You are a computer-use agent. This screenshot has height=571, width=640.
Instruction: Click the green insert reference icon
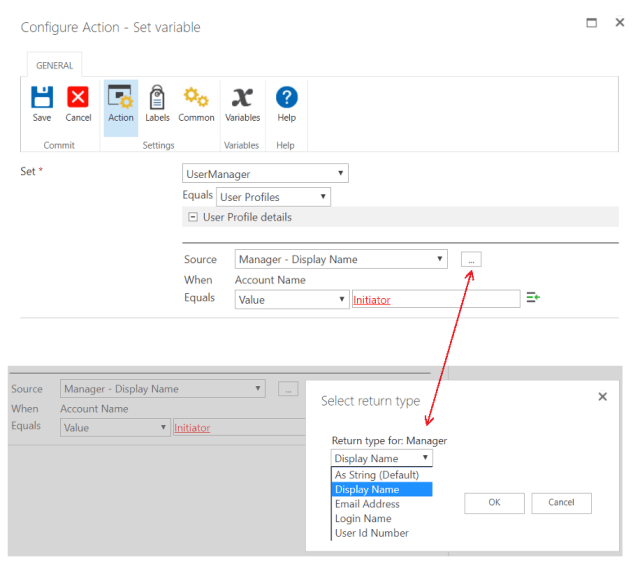(x=533, y=297)
